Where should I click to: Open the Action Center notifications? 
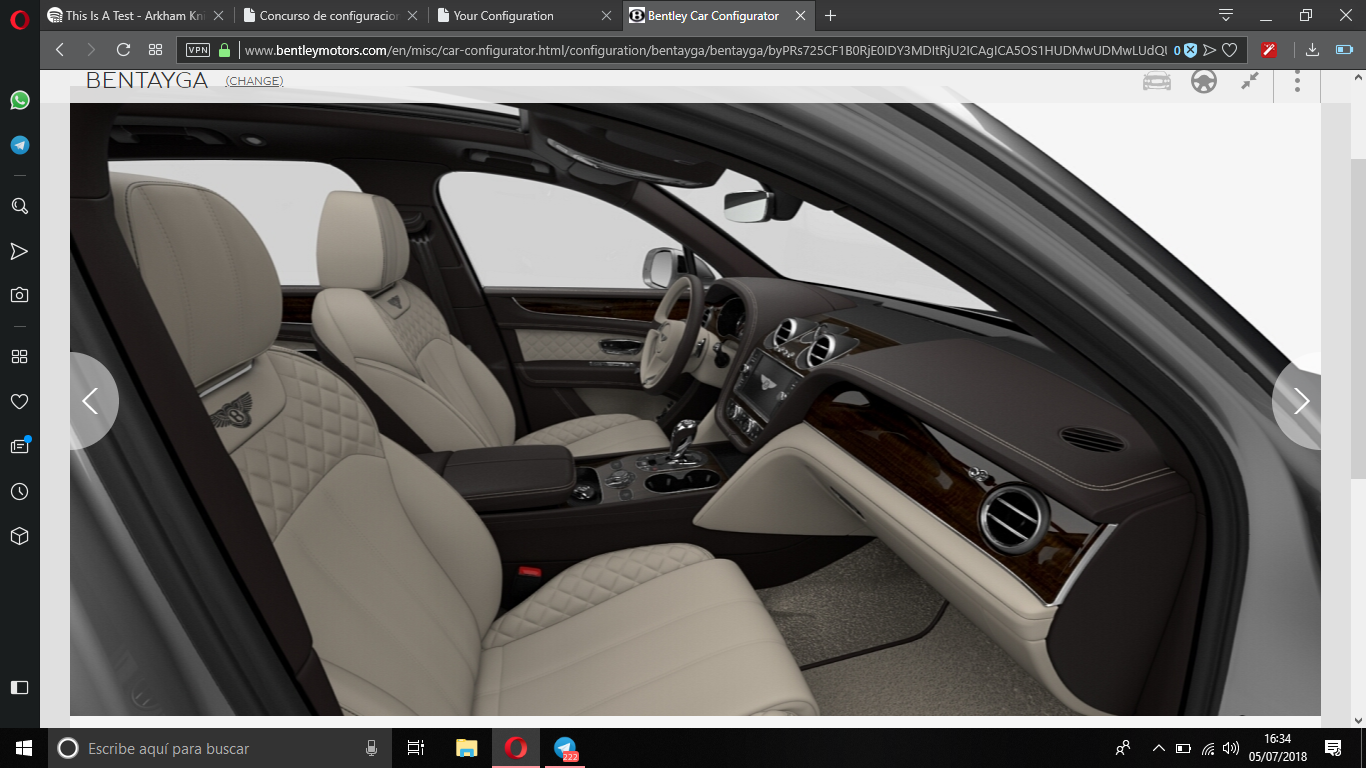[x=1333, y=748]
